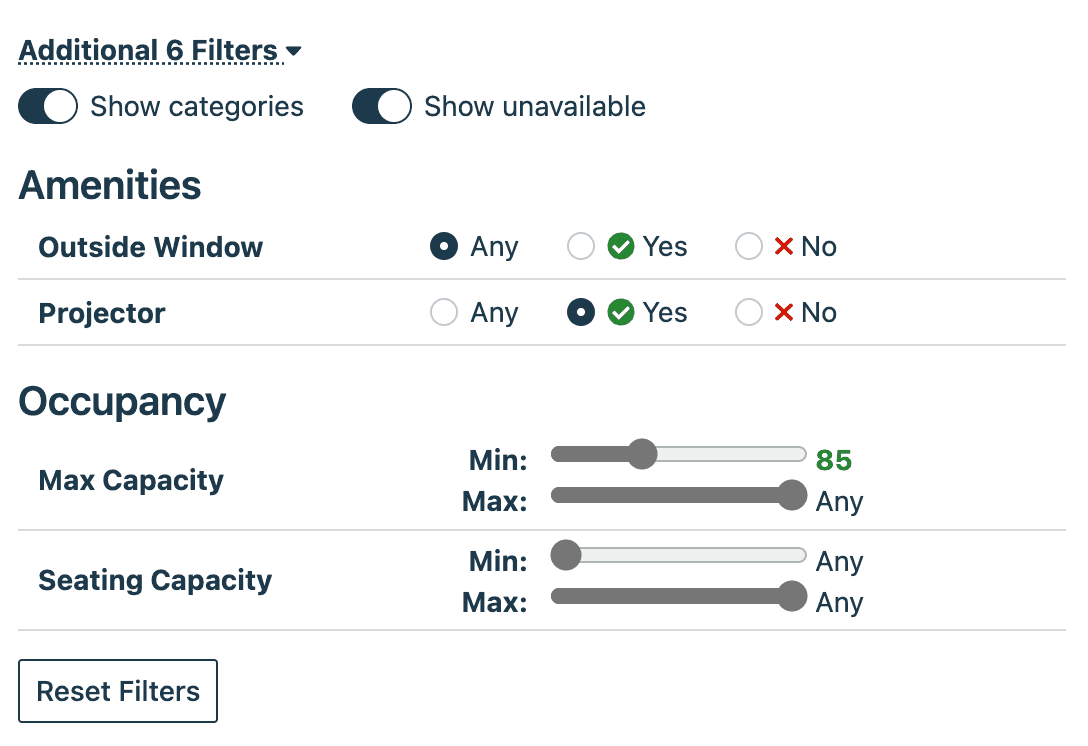The width and height of the screenshot is (1088, 746).
Task: Click the Any label beside Seating Capacity Min
Action: [840, 561]
